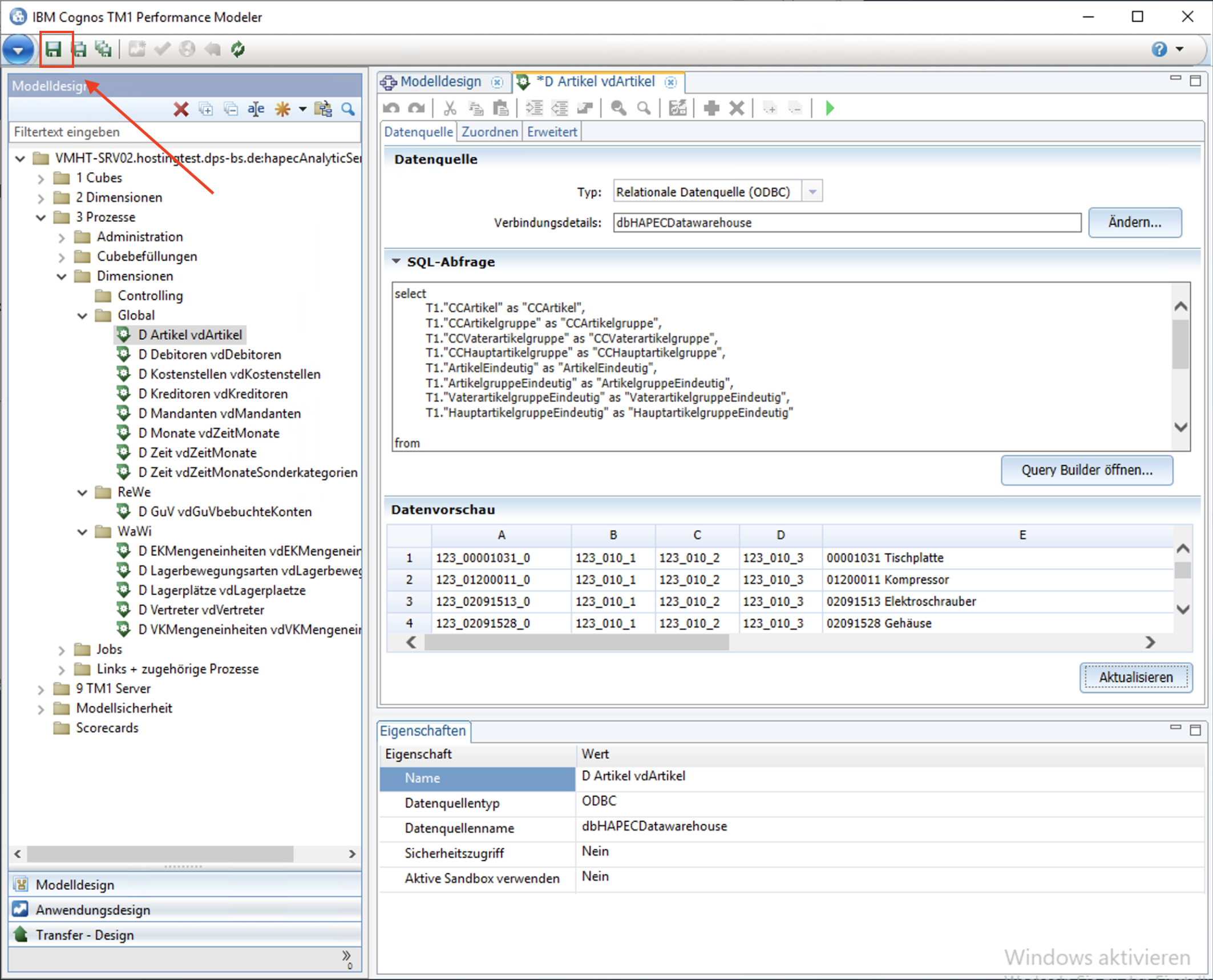Image resolution: width=1213 pixels, height=980 pixels.
Task: Click the orange star new-object icon
Action: pyautogui.click(x=282, y=109)
